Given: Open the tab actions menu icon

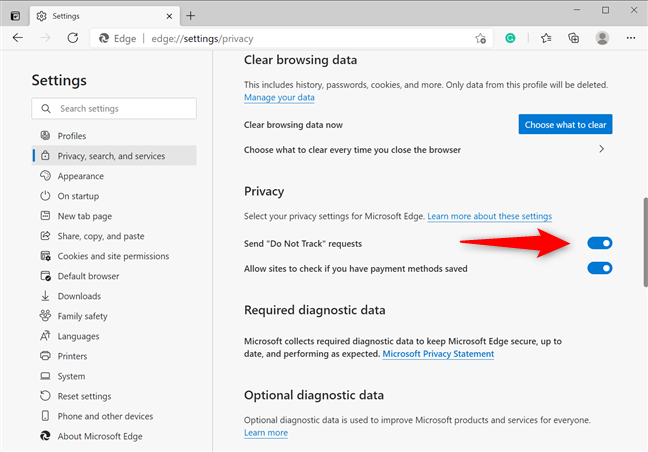Looking at the screenshot, I should tap(15, 16).
